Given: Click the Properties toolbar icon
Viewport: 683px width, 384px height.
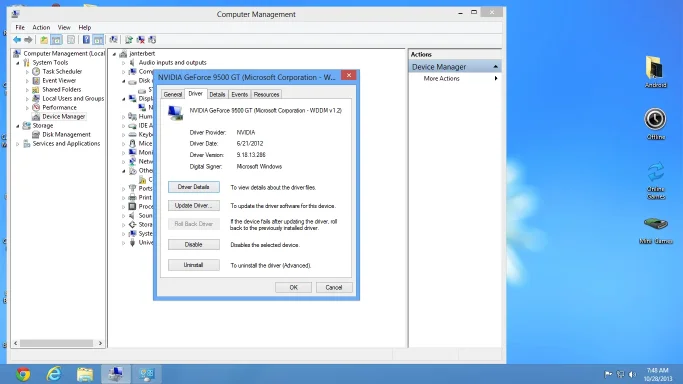Looking at the screenshot, I should coord(71,40).
